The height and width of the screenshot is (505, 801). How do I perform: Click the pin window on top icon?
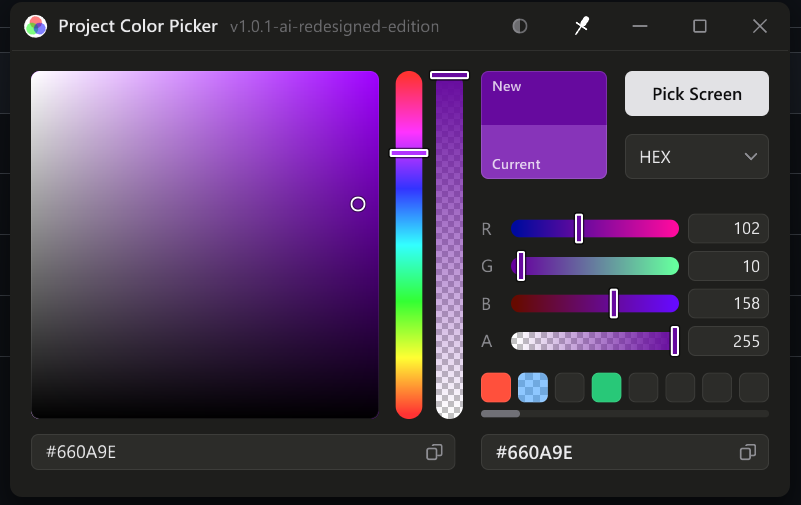pos(581,26)
